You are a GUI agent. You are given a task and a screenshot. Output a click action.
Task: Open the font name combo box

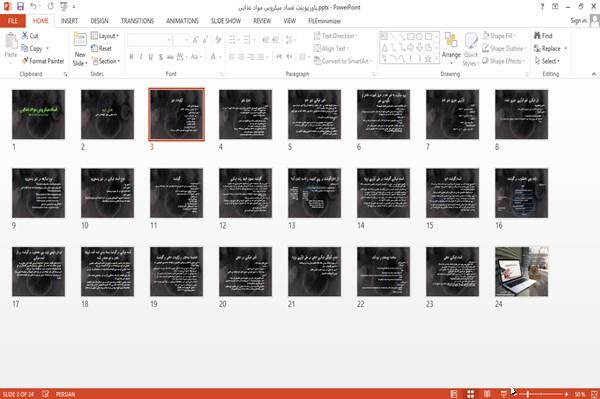(x=149, y=40)
